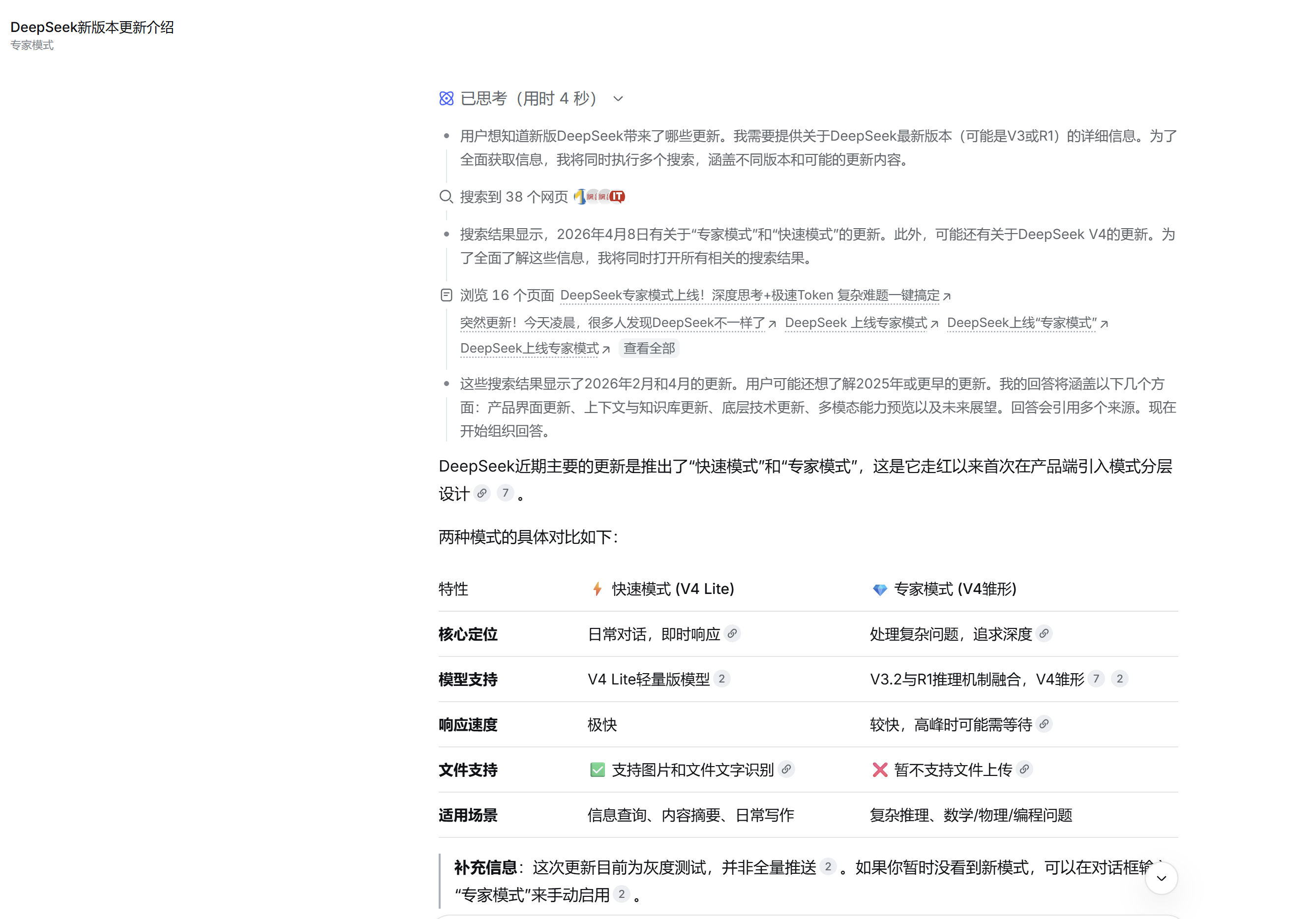
Task: Click the deep-think atom icon
Action: 446,98
